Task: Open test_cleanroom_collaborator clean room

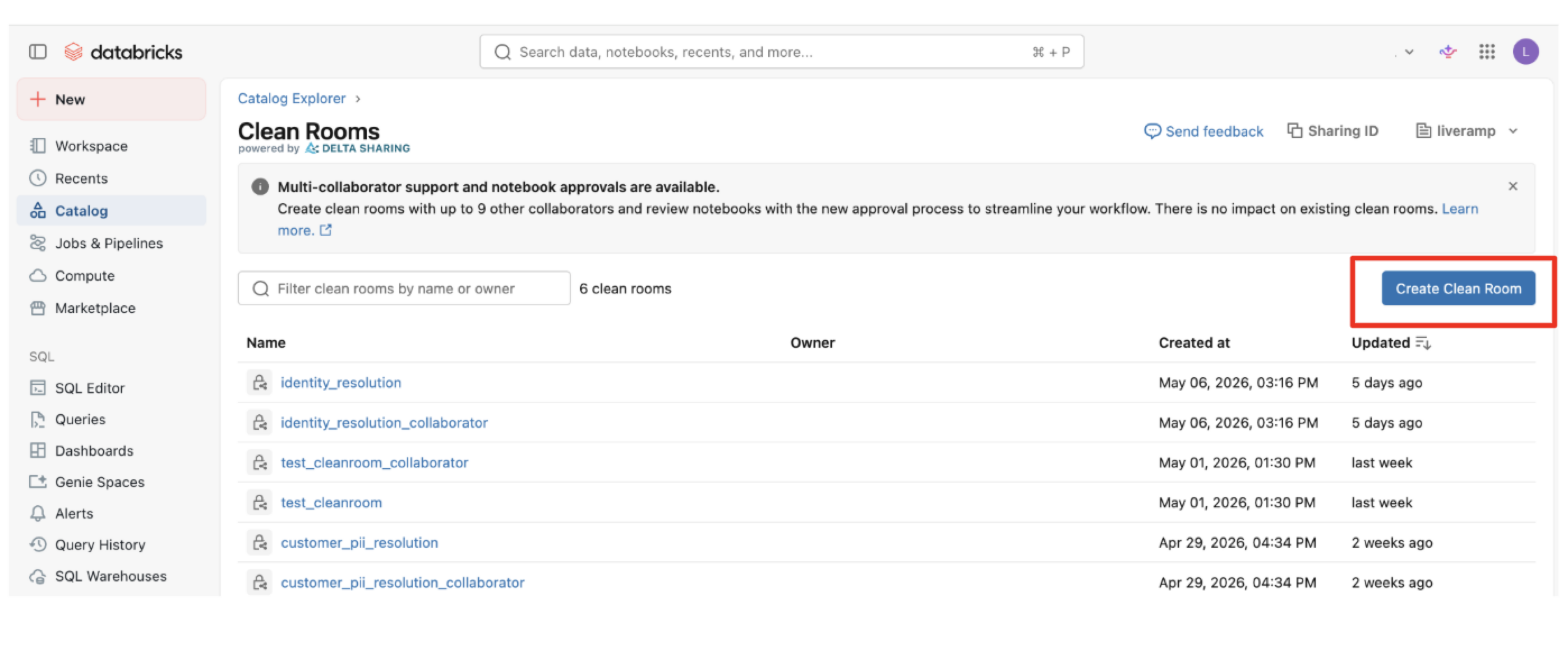Action: [x=375, y=463]
